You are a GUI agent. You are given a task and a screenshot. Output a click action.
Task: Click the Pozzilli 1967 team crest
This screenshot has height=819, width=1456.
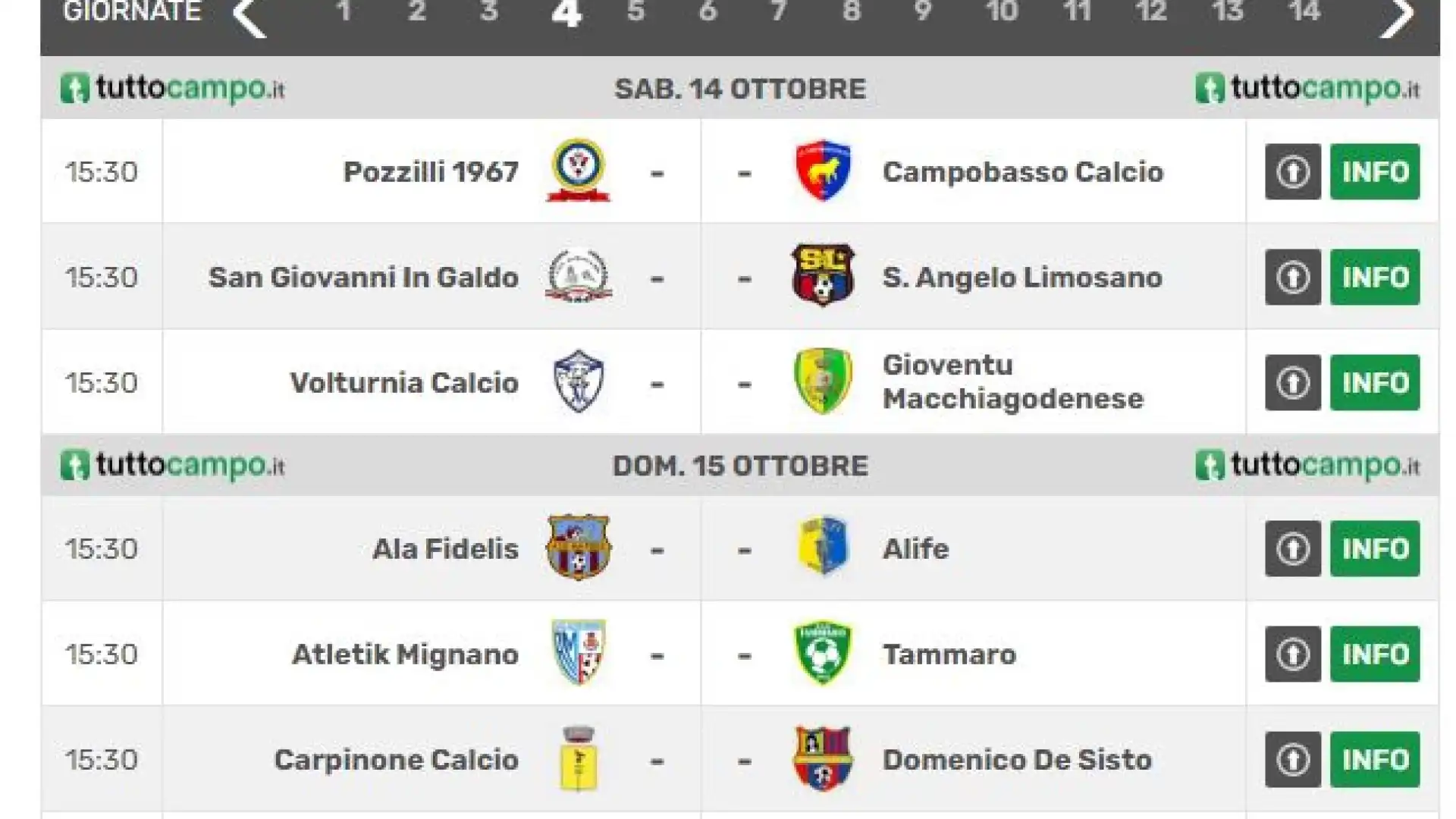pos(578,171)
